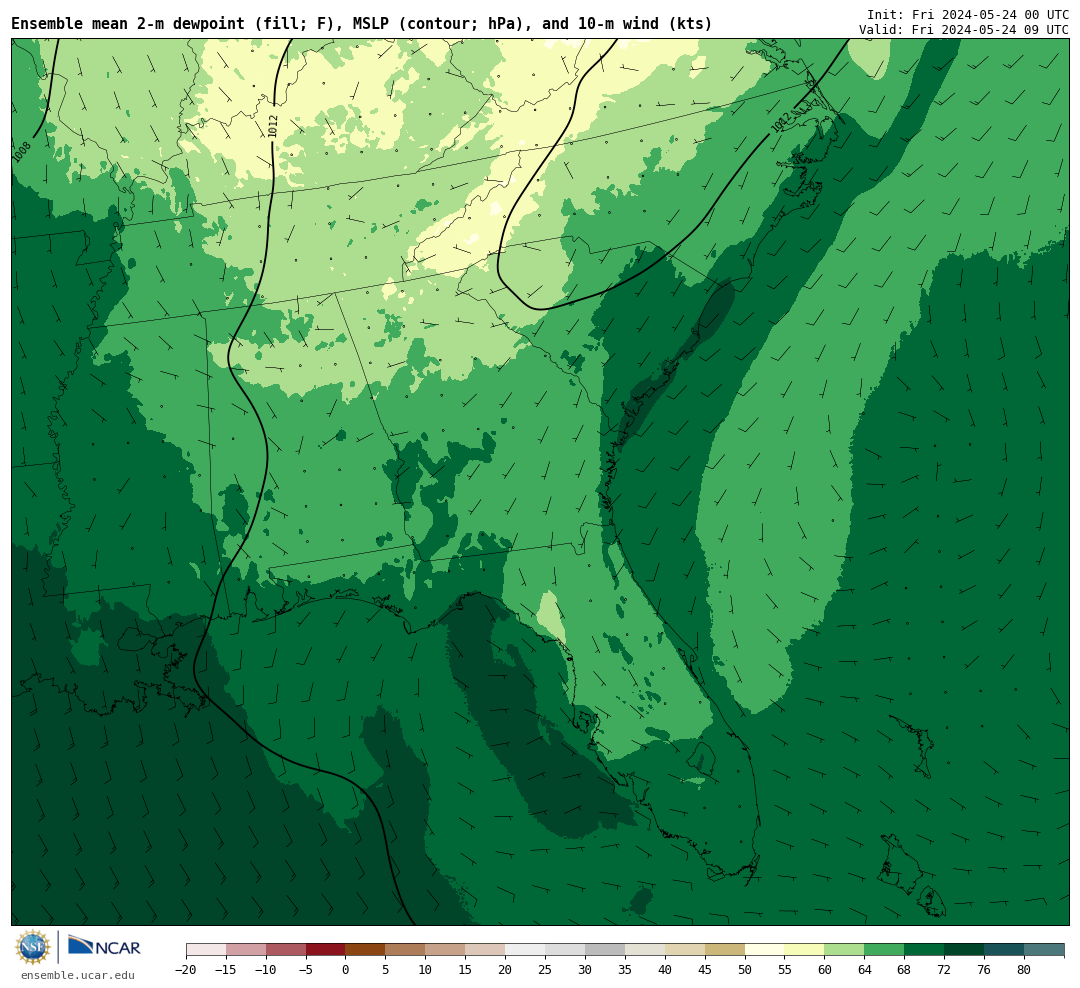Click the light green 60 to 64 swatch
Screen dimensions: 1080x988
tap(844, 950)
